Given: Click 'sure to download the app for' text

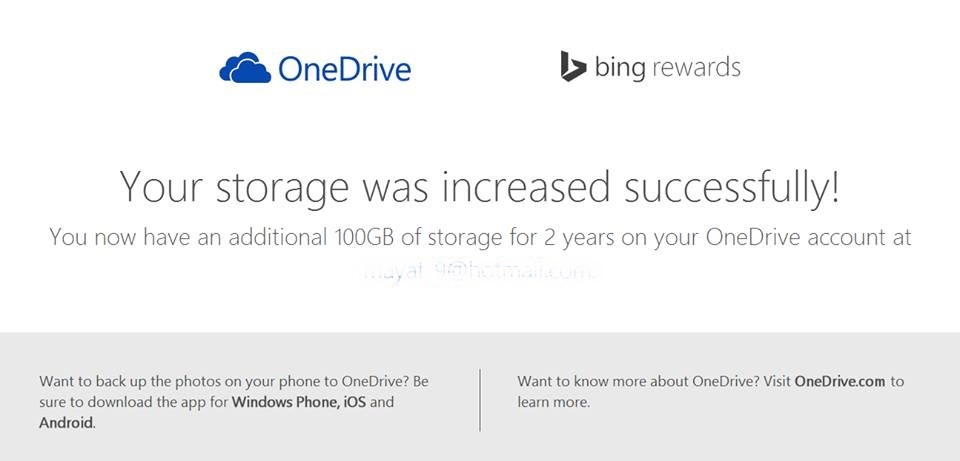Looking at the screenshot, I should click(134, 402).
